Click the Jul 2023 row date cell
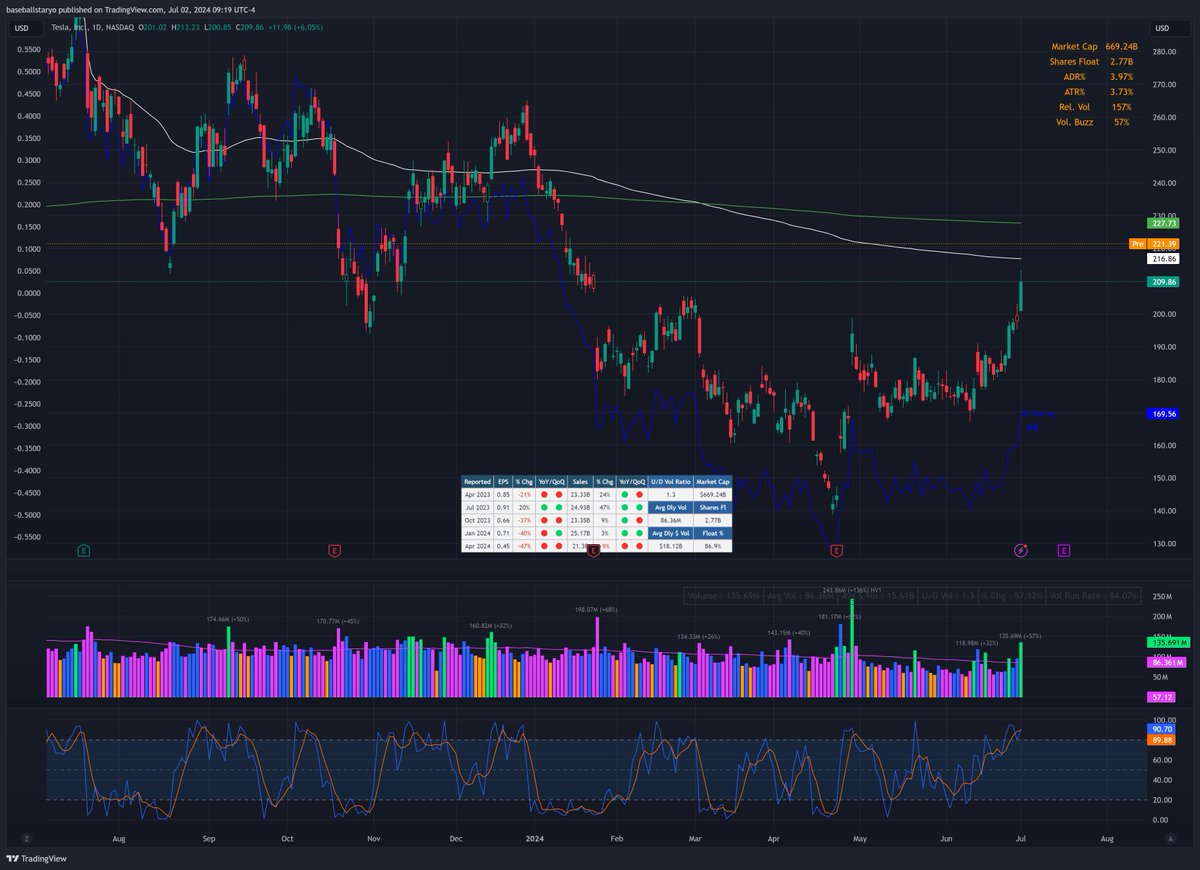 point(477,507)
